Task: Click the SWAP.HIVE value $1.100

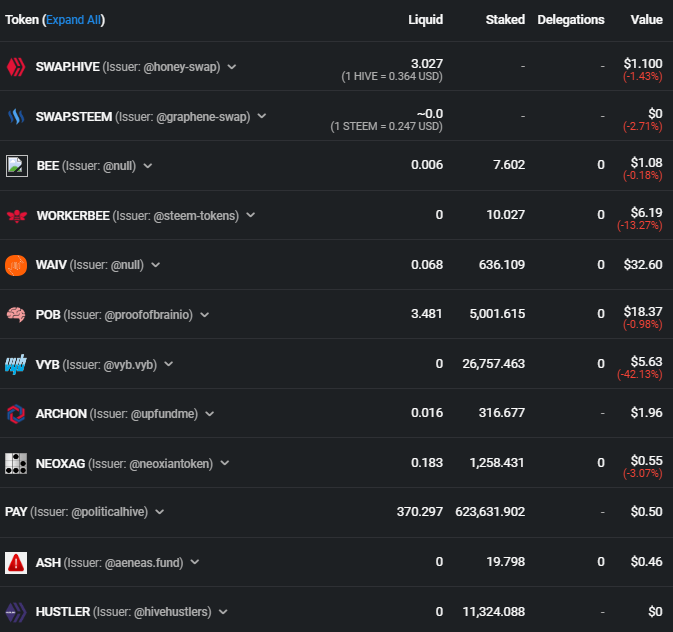Action: click(643, 64)
